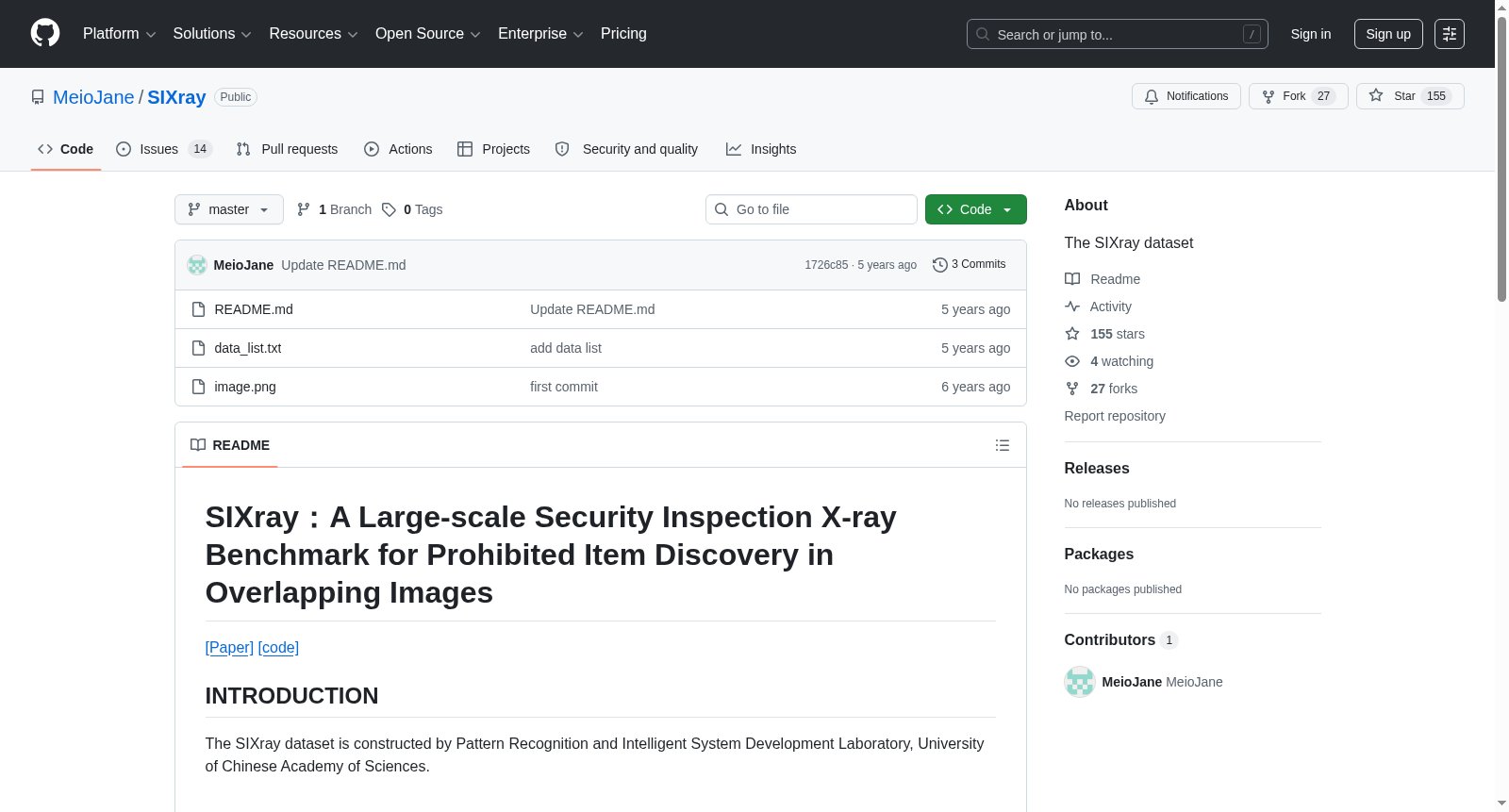
Task: Open the [Paper] link in README
Action: (x=229, y=648)
